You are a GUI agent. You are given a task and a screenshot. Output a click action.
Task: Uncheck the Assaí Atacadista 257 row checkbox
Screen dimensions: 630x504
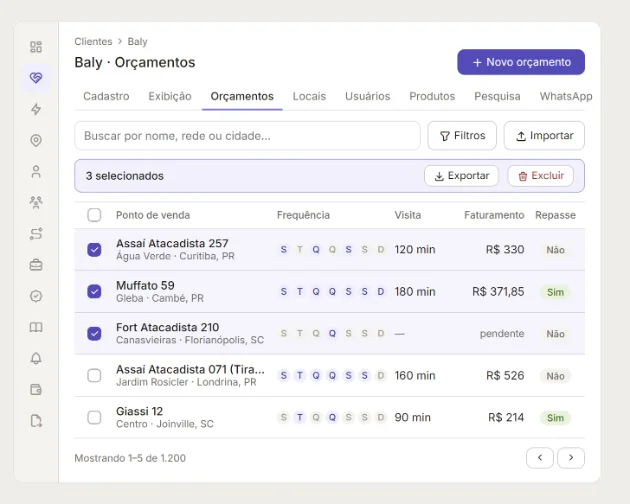click(x=94, y=250)
